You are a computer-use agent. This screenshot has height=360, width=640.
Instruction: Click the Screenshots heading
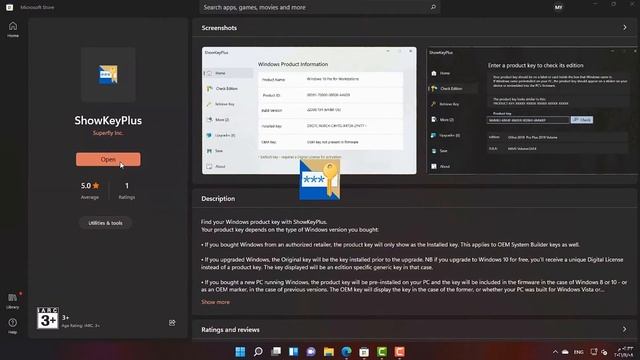[x=219, y=28]
